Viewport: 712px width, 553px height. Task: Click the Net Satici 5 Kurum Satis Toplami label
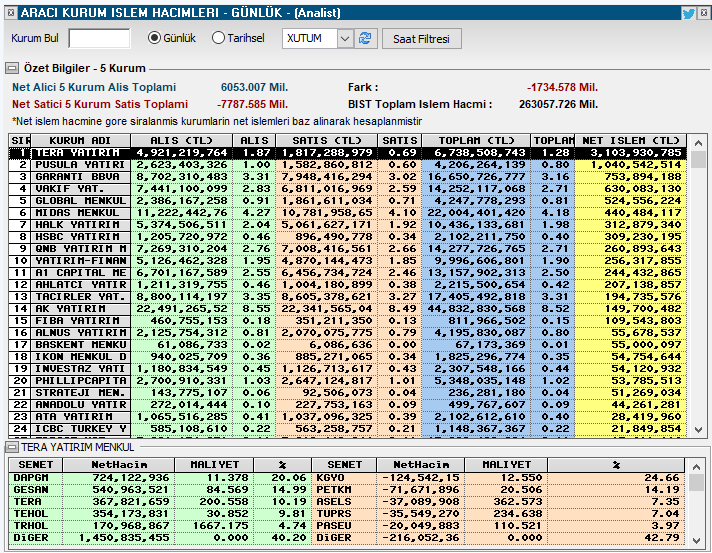tap(100, 104)
